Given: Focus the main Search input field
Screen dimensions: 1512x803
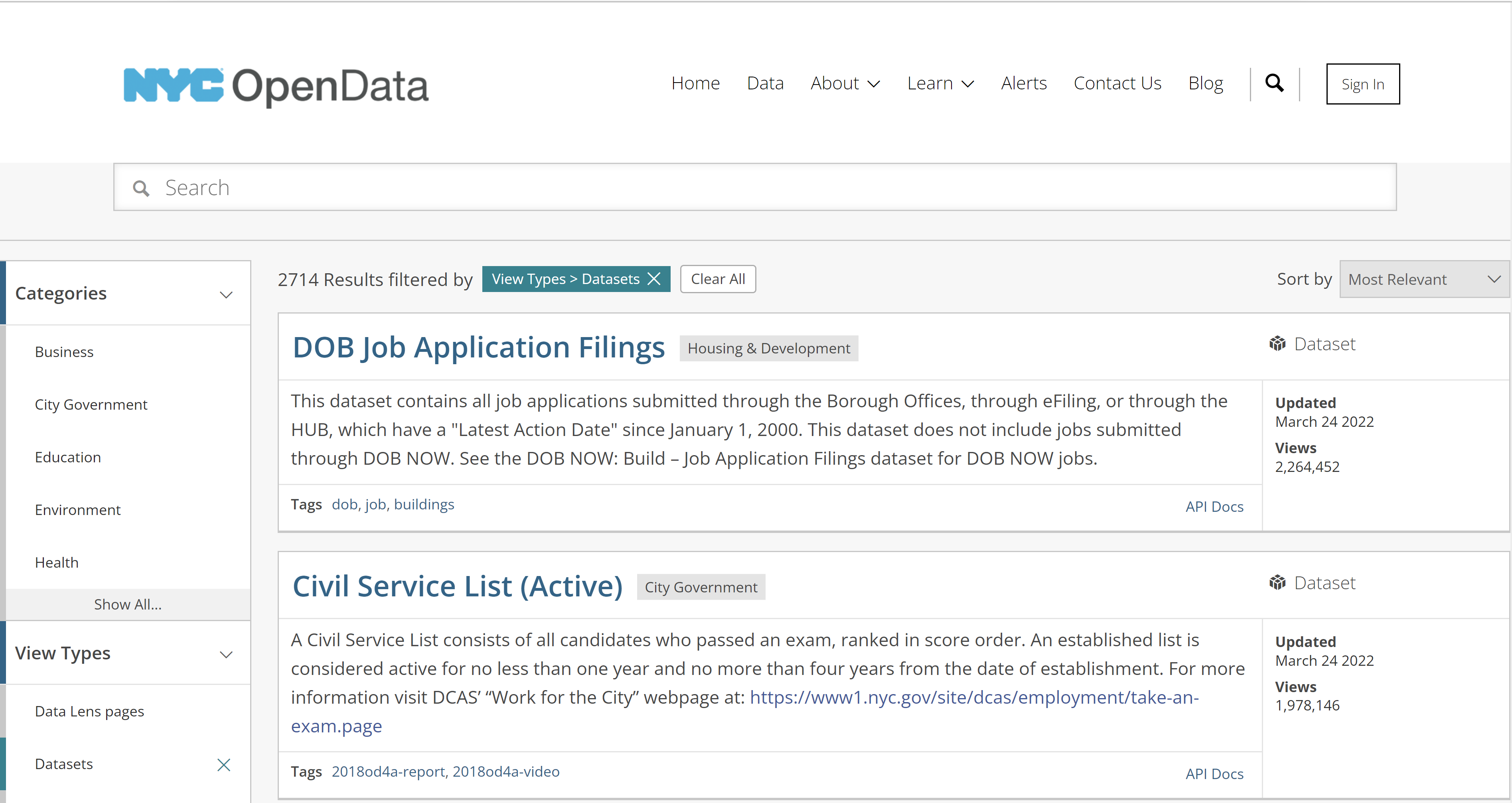Looking at the screenshot, I should (763, 188).
